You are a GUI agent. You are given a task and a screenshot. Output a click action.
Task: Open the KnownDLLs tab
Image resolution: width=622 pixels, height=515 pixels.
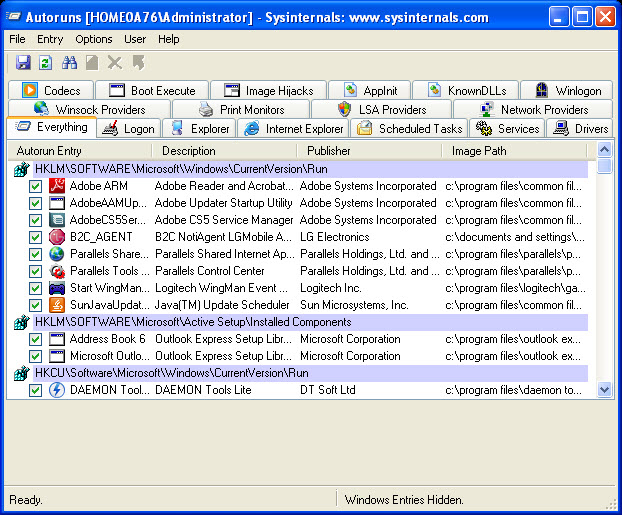(x=466, y=90)
